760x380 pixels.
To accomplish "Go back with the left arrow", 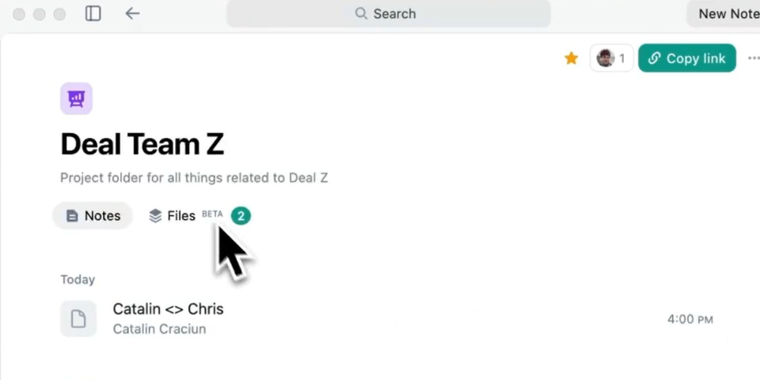I will point(132,14).
